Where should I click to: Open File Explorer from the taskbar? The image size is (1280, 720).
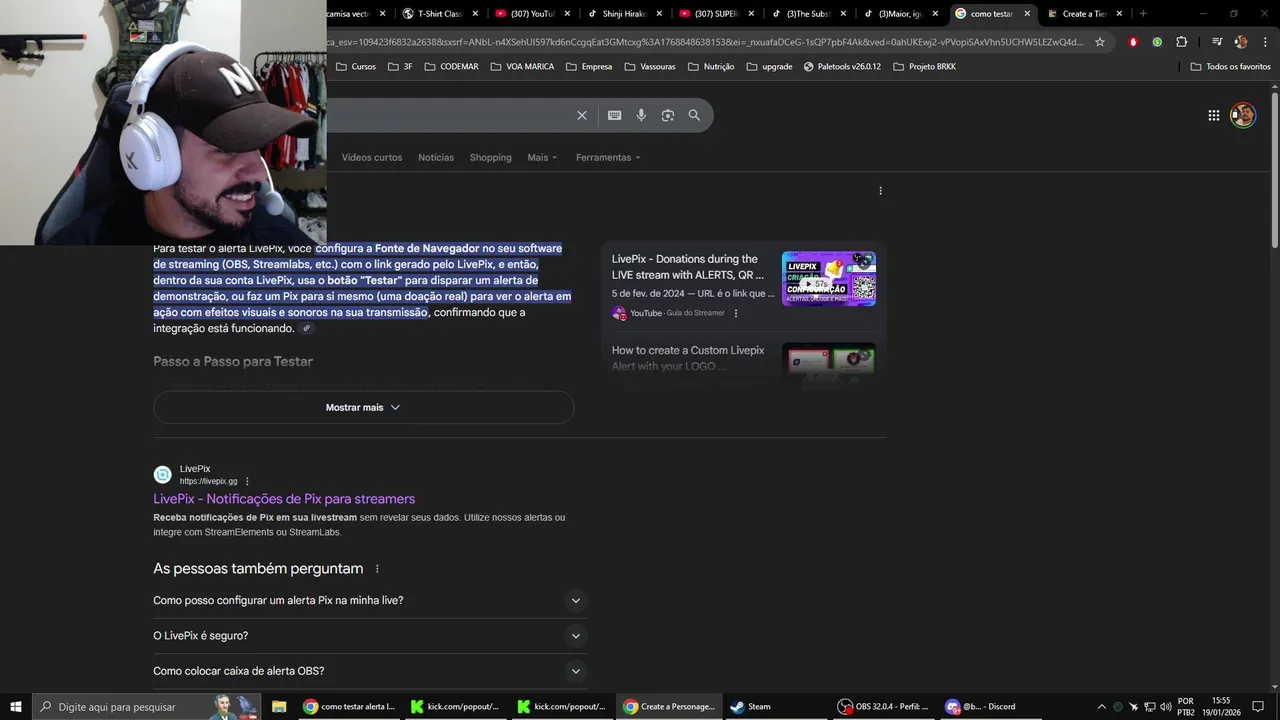(x=279, y=706)
